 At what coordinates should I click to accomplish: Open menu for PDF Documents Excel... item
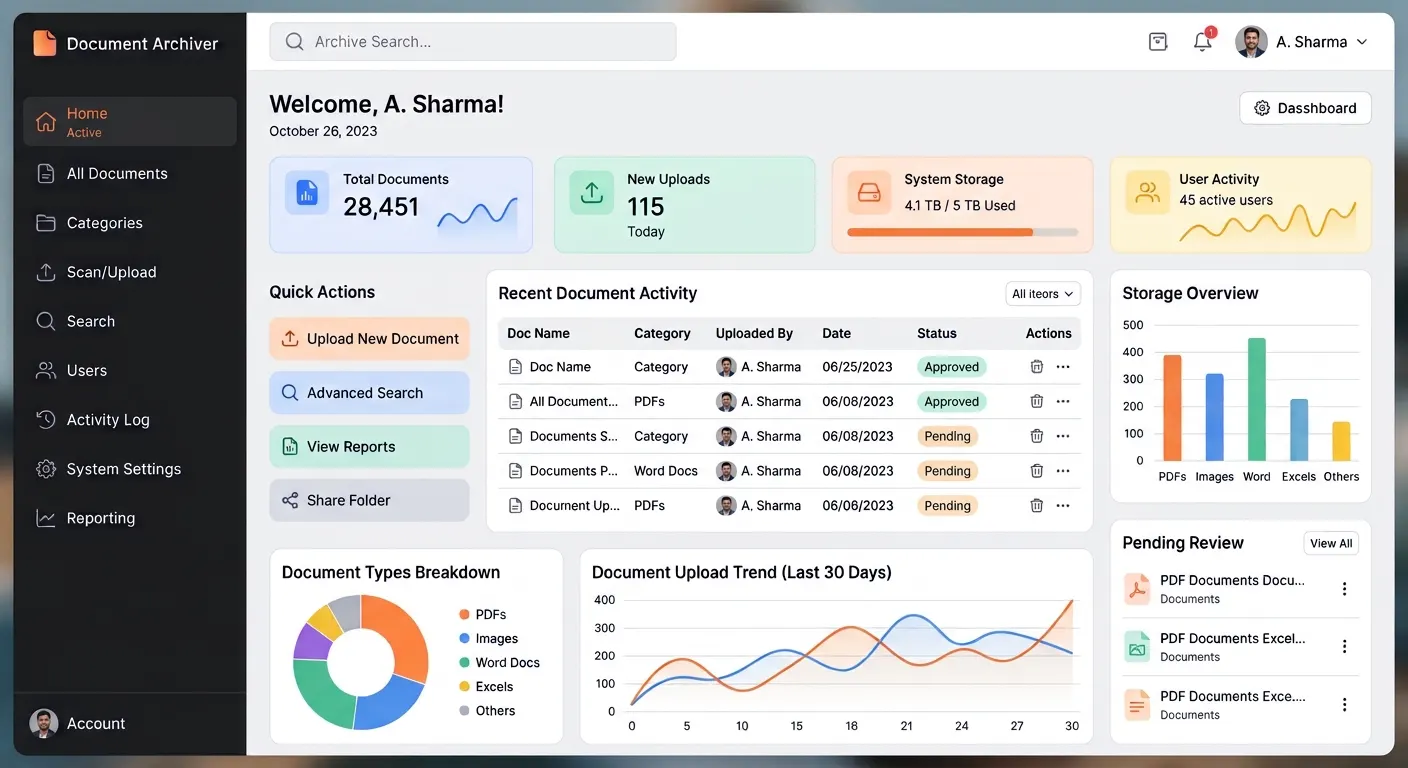(1344, 647)
